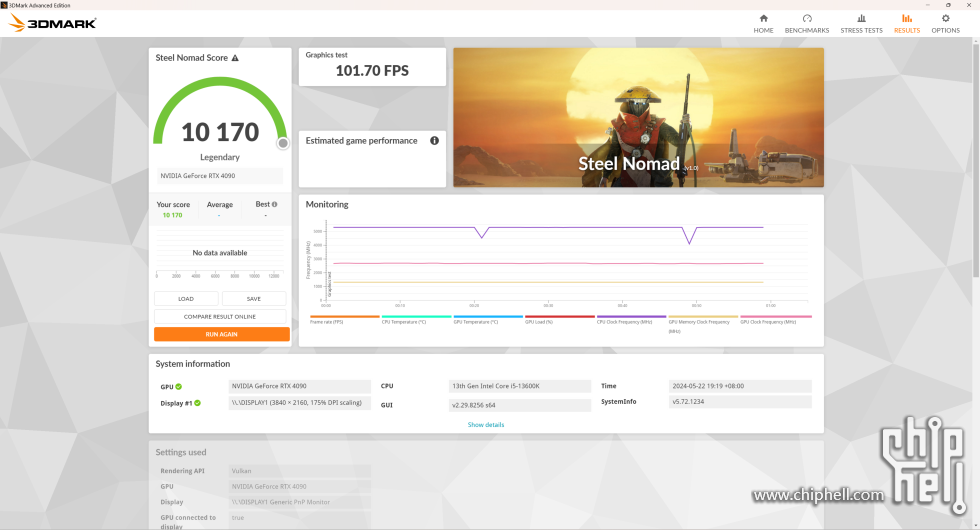Click the green check next to GPU
Image resolution: width=980 pixels, height=530 pixels.
click(179, 386)
